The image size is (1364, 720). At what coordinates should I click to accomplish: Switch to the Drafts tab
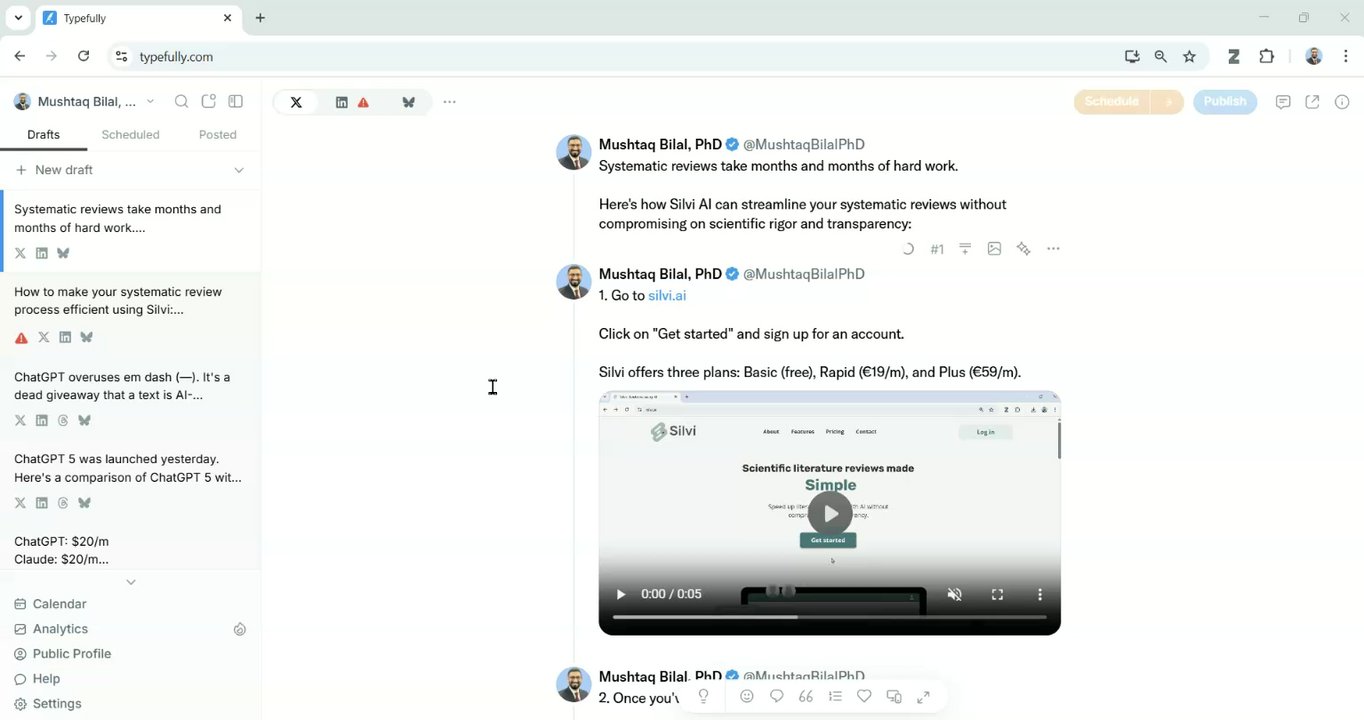pyautogui.click(x=43, y=134)
